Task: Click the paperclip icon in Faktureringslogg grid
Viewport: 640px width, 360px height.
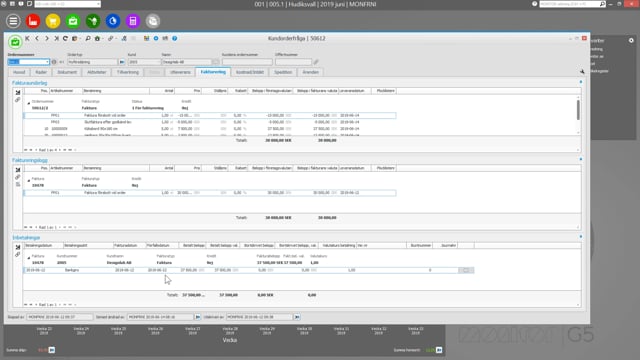Action: tap(18, 177)
